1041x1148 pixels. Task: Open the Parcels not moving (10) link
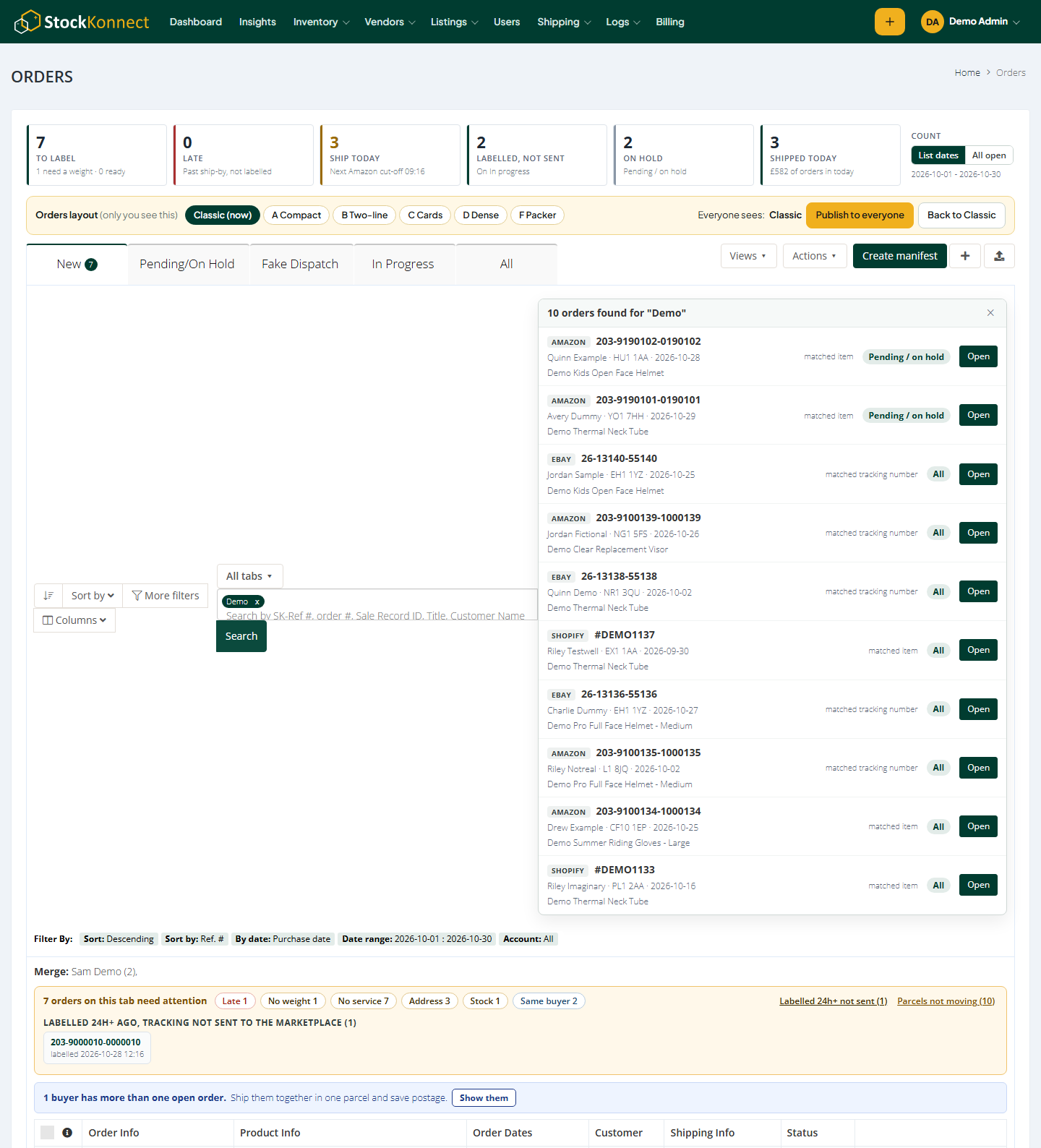(x=946, y=1001)
